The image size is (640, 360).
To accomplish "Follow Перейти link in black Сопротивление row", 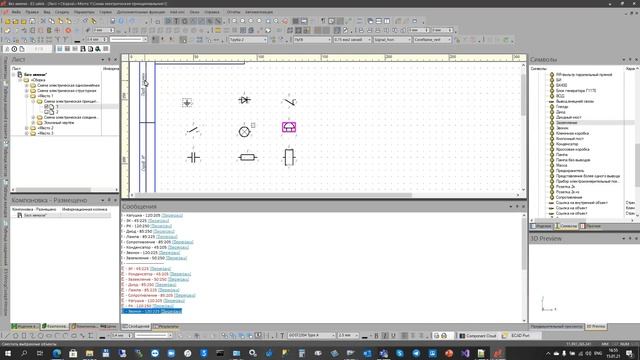I will (x=182, y=242).
